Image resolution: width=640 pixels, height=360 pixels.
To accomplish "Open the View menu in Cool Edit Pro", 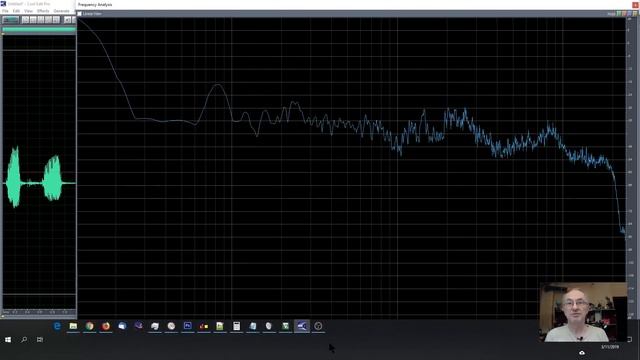I will [x=28, y=11].
